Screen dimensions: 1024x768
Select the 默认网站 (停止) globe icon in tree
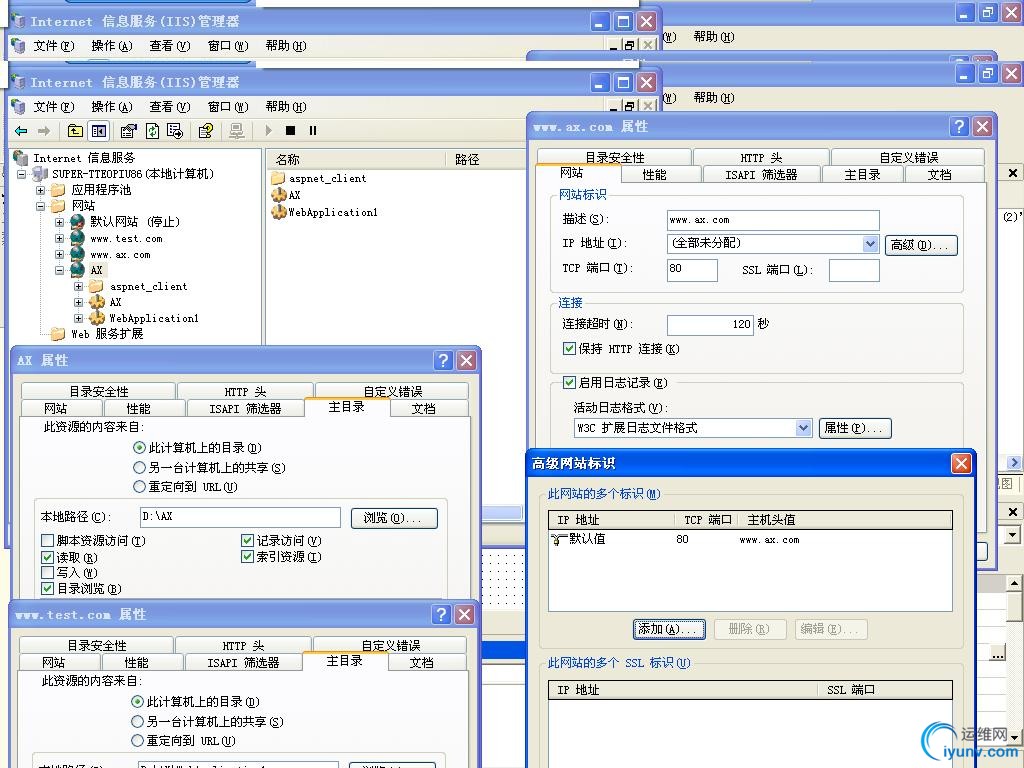click(78, 221)
